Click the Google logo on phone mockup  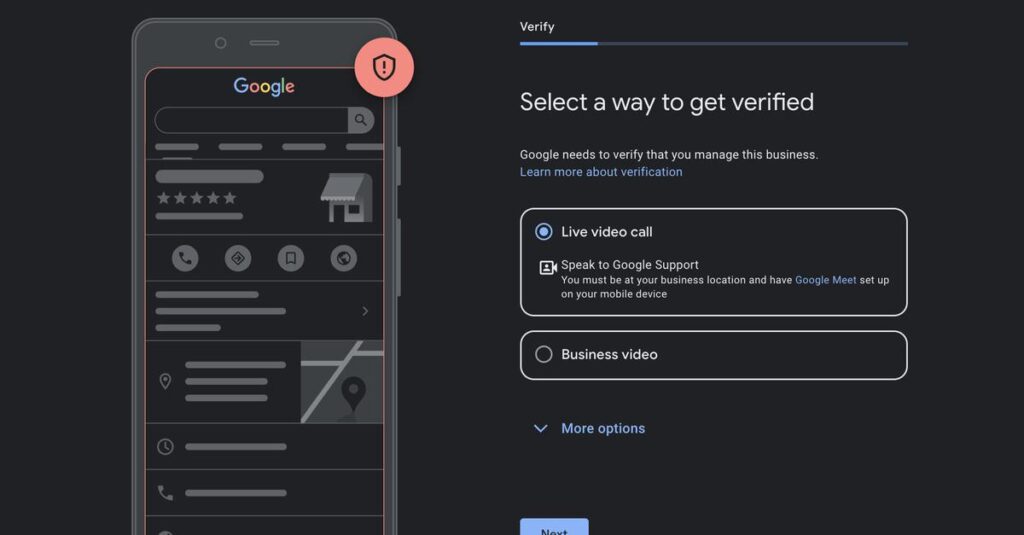click(264, 86)
